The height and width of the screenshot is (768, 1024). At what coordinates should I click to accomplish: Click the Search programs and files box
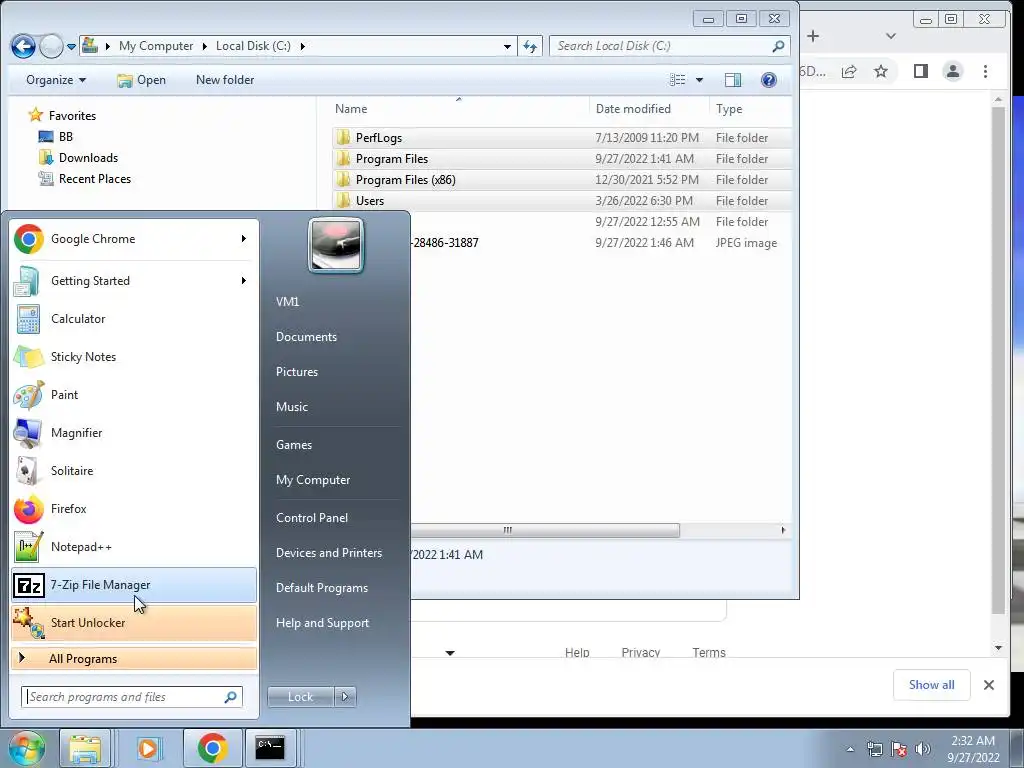coord(131,697)
